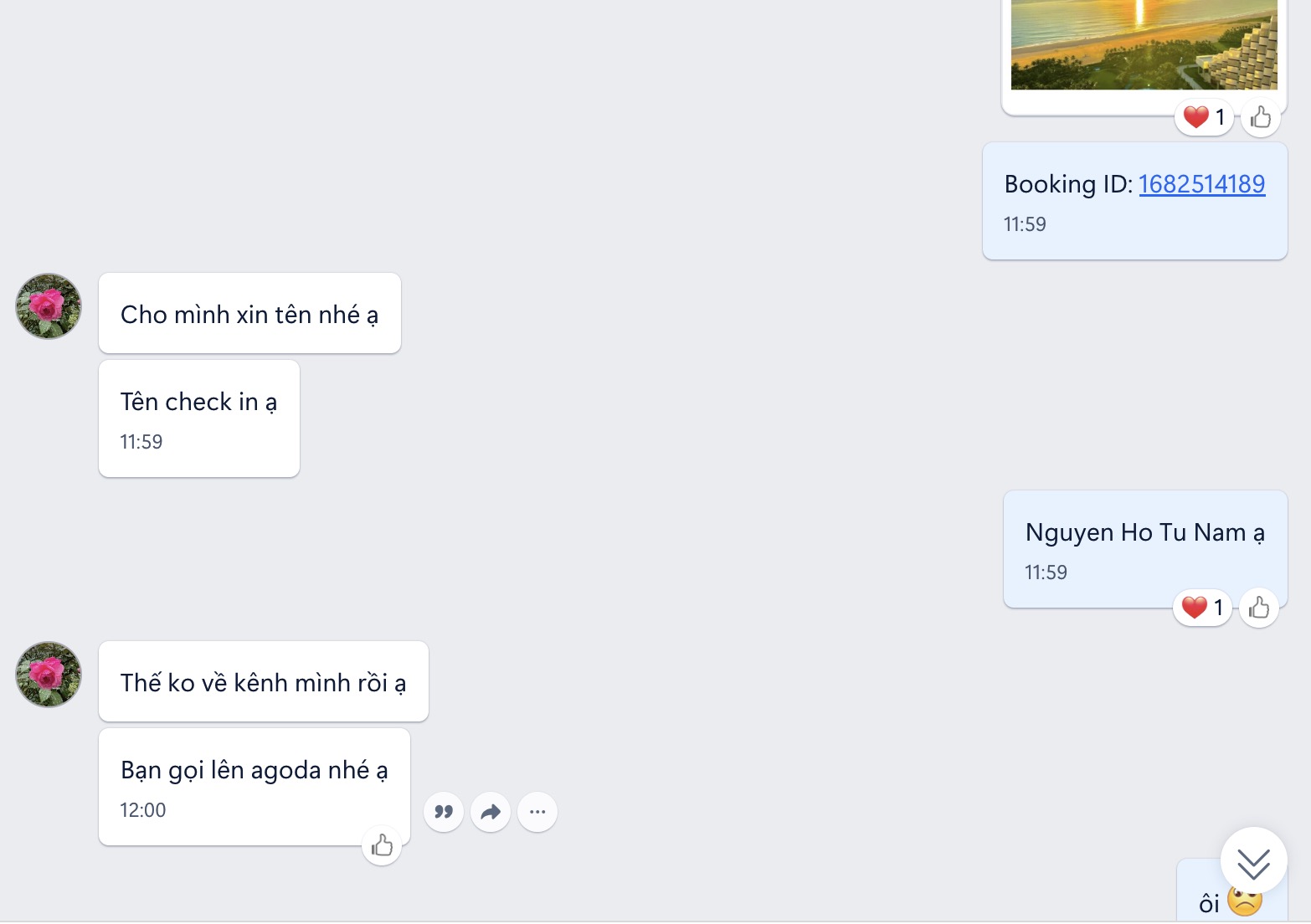Jump to latest messages with double-chevron button
The image size is (1311, 924).
pyautogui.click(x=1253, y=862)
